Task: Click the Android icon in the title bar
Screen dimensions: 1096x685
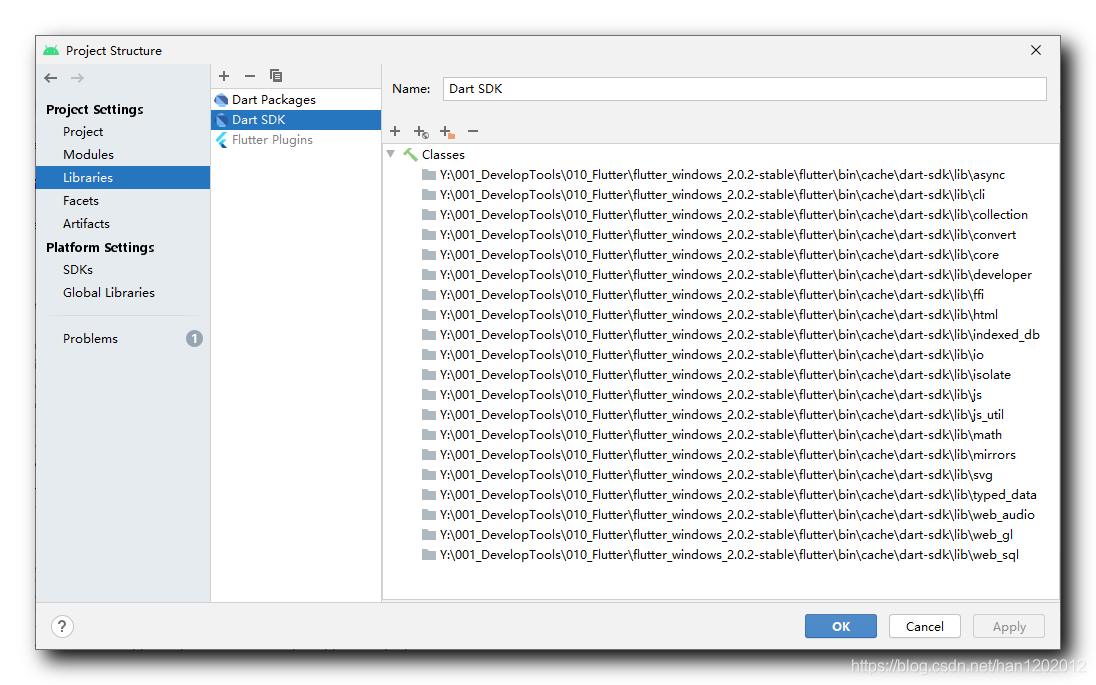Action: (51, 50)
